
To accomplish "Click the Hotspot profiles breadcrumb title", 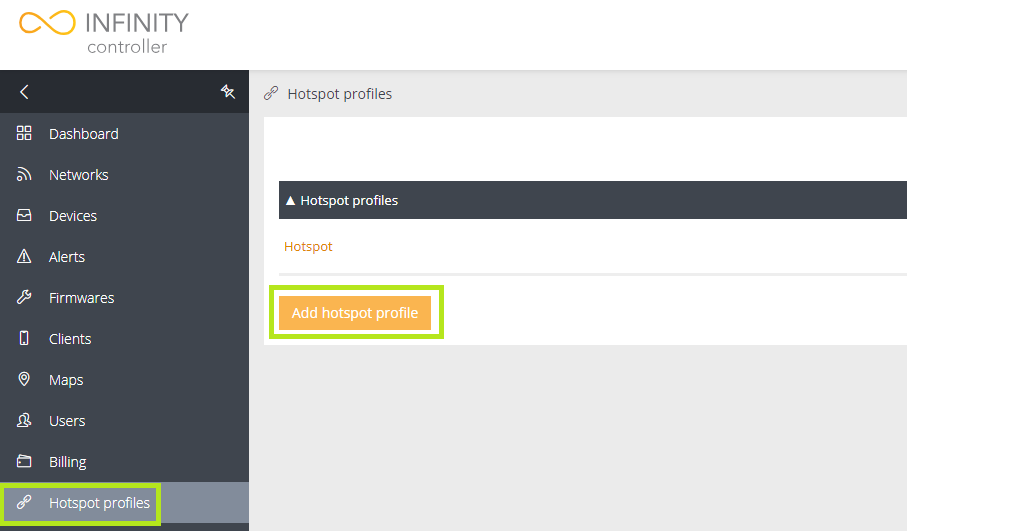I will [x=339, y=94].
